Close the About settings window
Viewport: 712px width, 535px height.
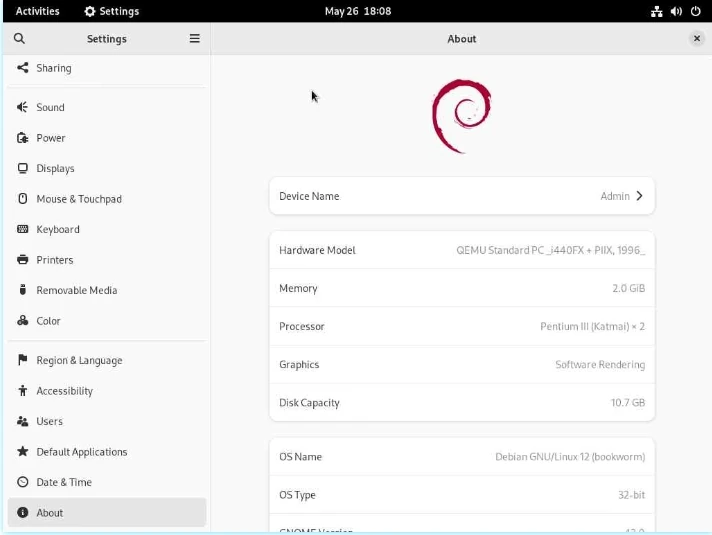pyautogui.click(x=697, y=39)
